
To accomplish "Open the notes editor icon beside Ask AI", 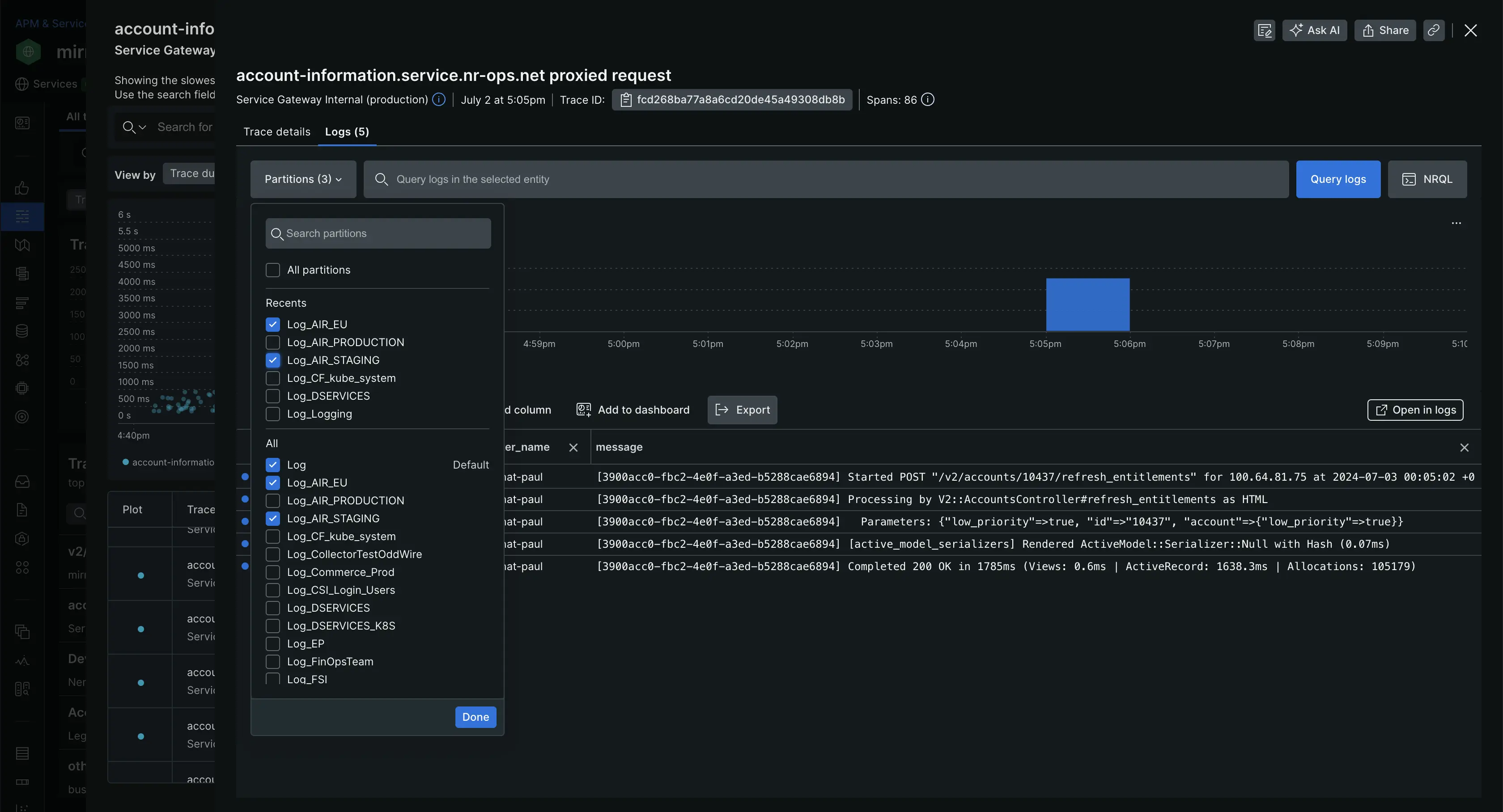I will (x=1265, y=30).
